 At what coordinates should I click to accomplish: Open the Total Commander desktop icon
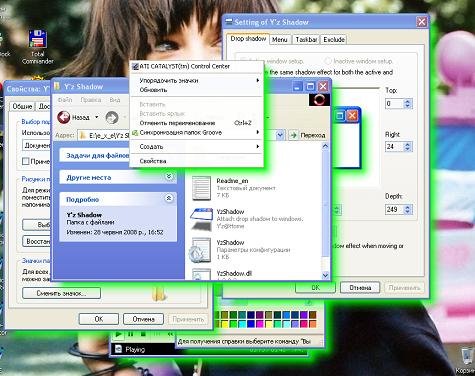(x=37, y=47)
